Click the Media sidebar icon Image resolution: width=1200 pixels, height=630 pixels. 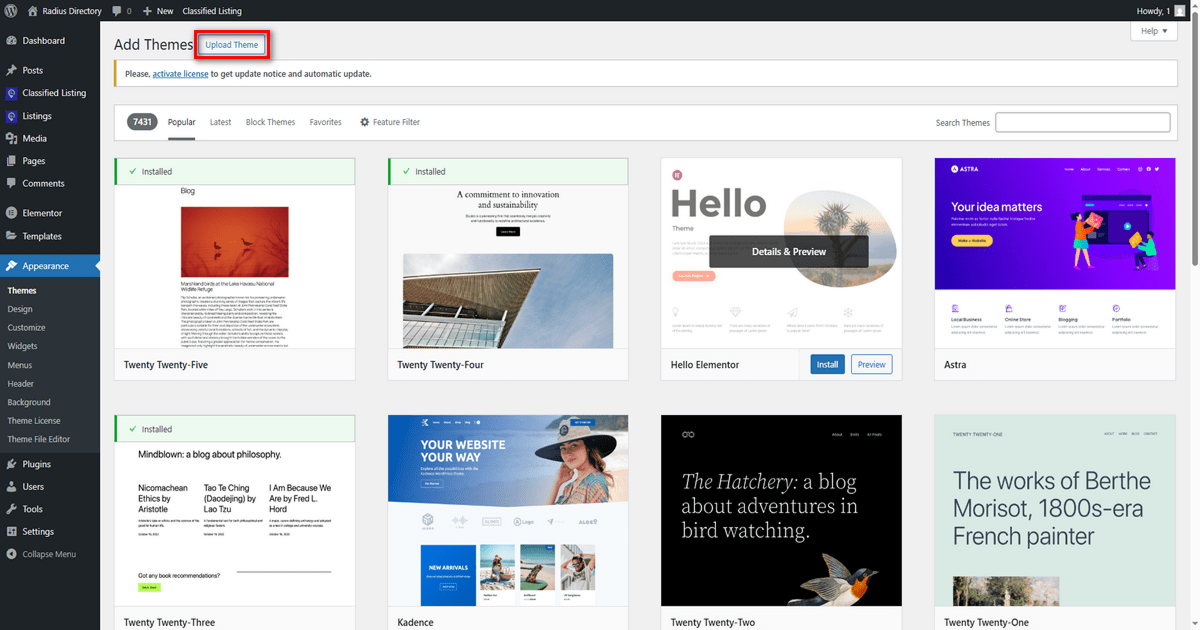coord(11,139)
